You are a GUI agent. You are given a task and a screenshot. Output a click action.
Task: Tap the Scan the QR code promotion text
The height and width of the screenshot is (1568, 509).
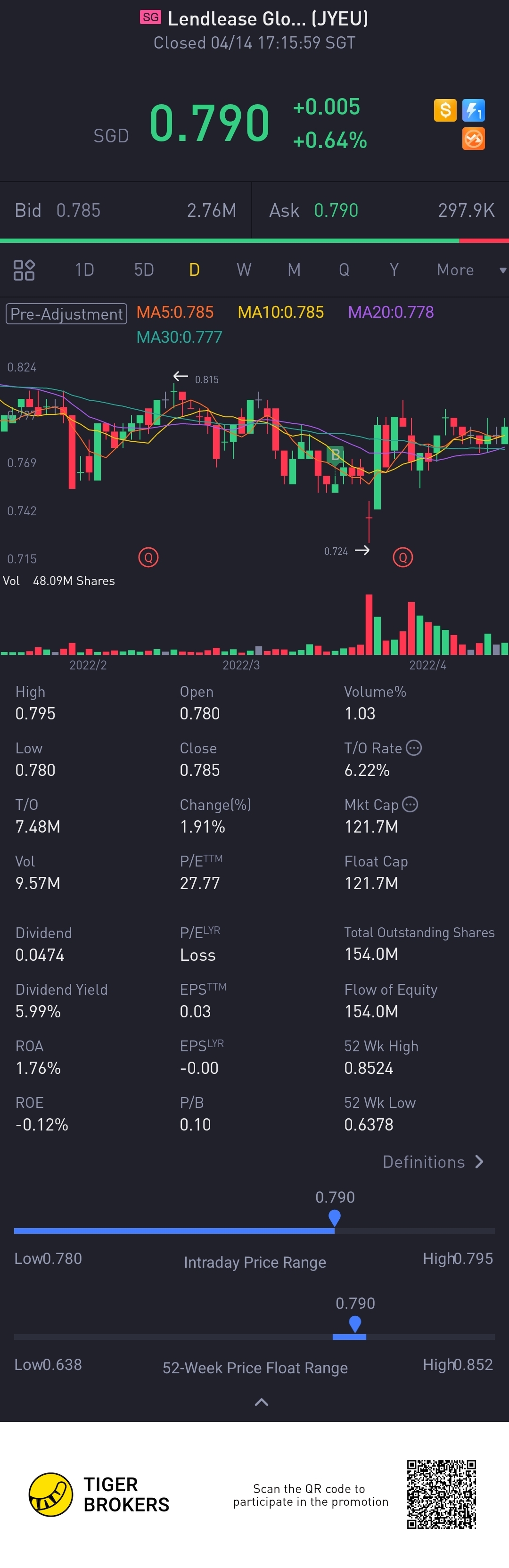311,1495
